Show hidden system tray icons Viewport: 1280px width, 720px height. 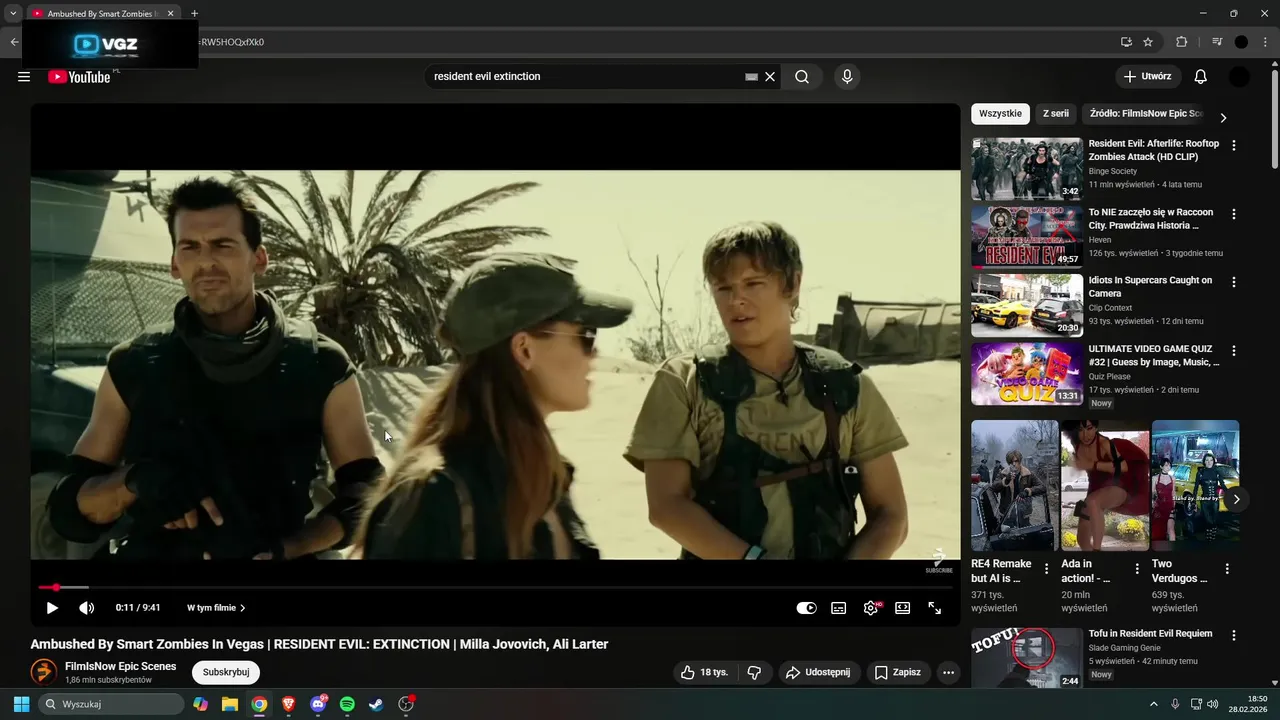click(x=1153, y=704)
